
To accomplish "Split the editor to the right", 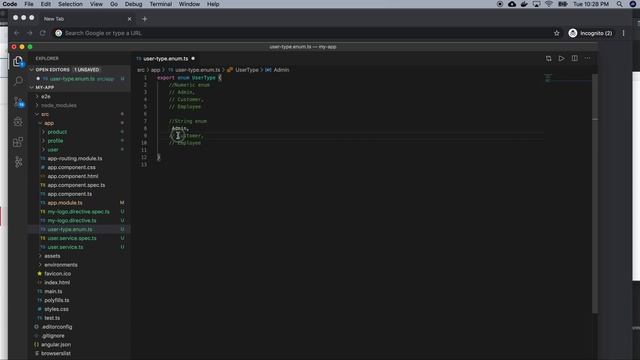I will point(574,58).
